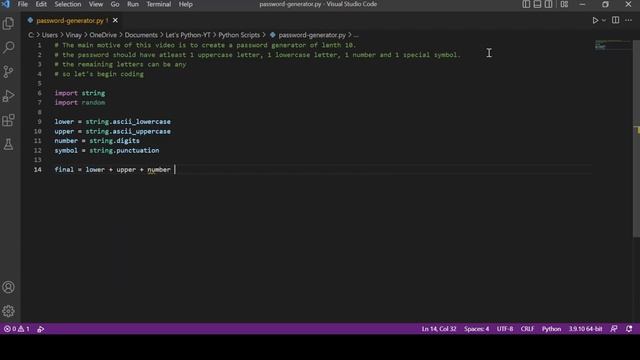Viewport: 640px width, 360px height.
Task: Click the status bar debug launch icon
Action: point(40,329)
